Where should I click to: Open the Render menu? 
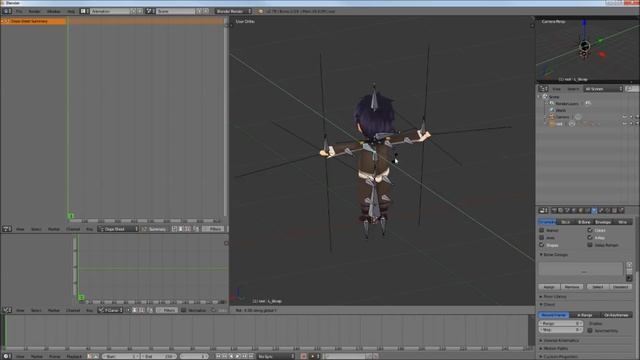pos(34,11)
